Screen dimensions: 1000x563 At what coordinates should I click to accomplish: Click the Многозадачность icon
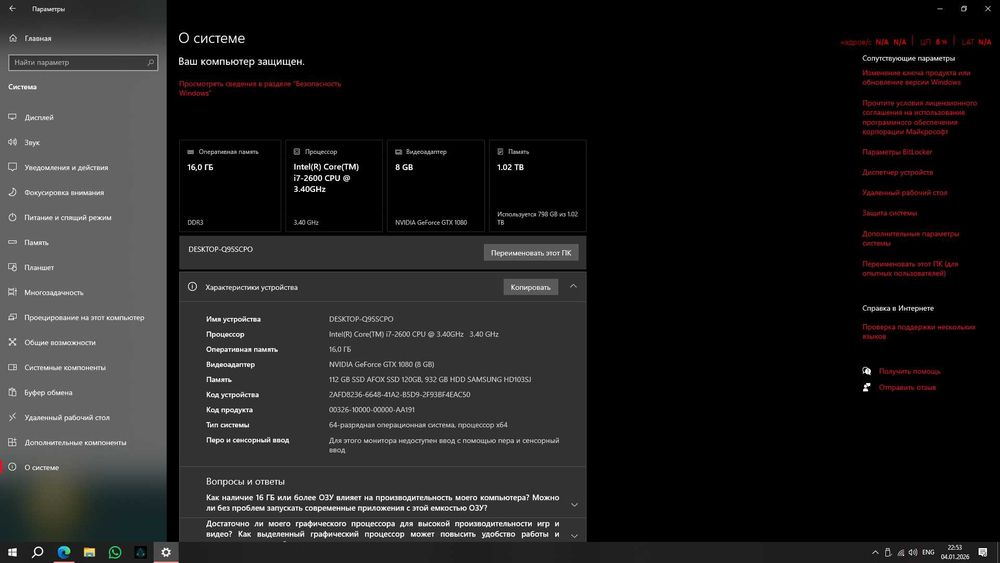pos(12,292)
